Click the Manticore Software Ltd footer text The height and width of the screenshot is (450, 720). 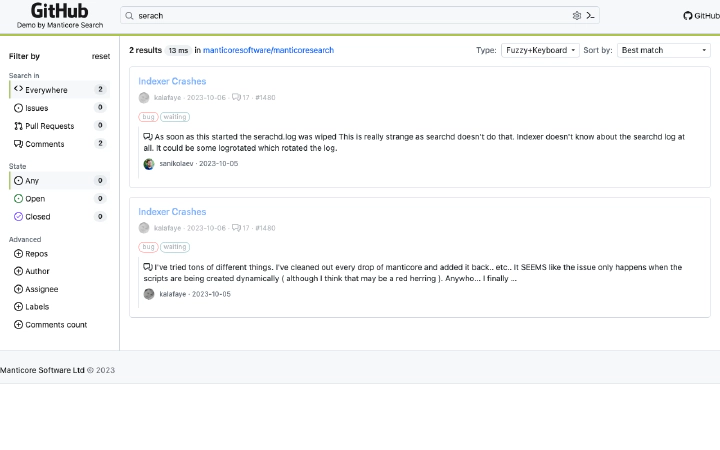42,370
